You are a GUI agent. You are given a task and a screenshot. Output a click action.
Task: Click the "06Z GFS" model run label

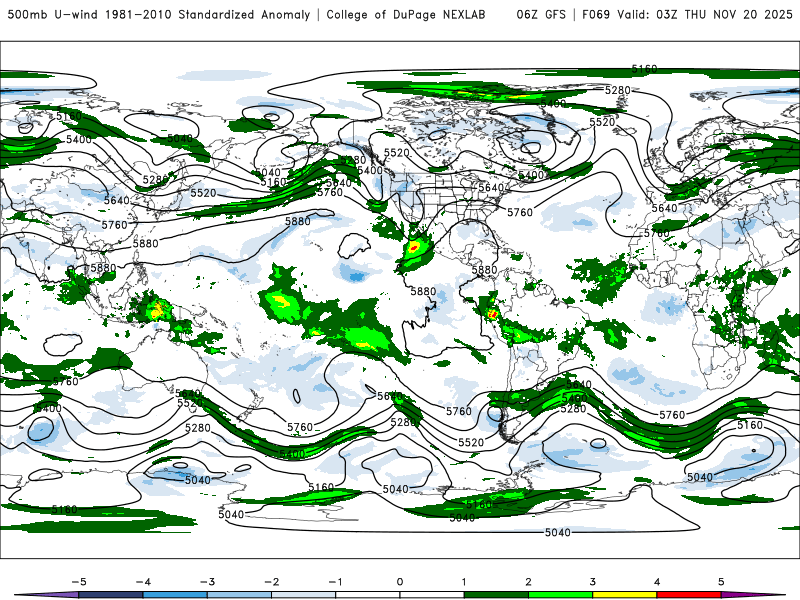pyautogui.click(x=541, y=14)
